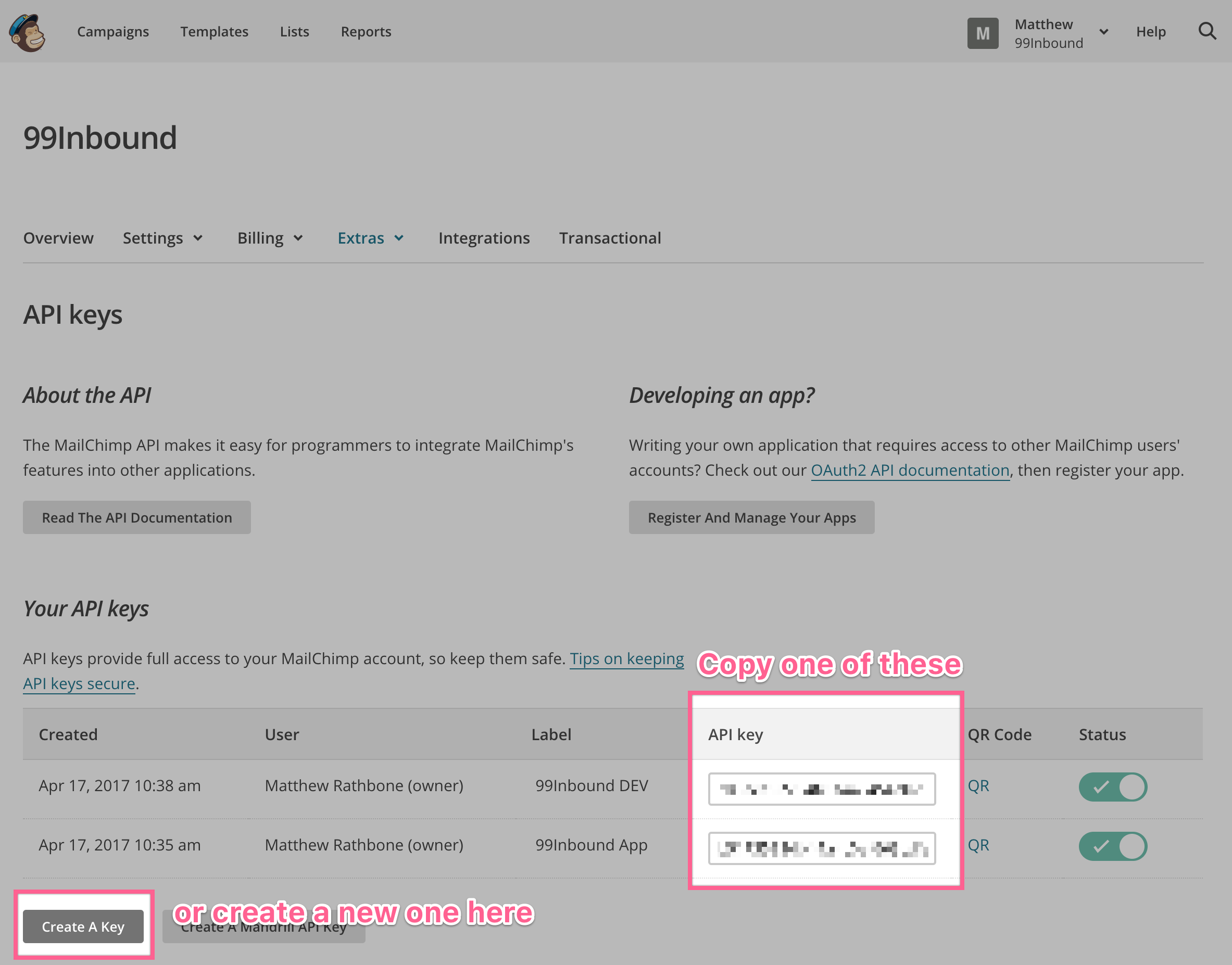
Task: Expand the account menu next to Matthew
Action: [x=1104, y=32]
